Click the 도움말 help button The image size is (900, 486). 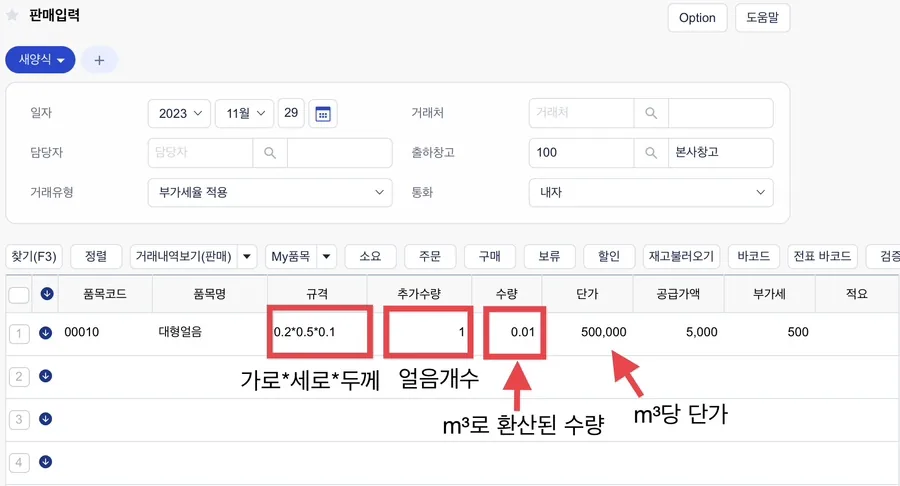click(762, 18)
